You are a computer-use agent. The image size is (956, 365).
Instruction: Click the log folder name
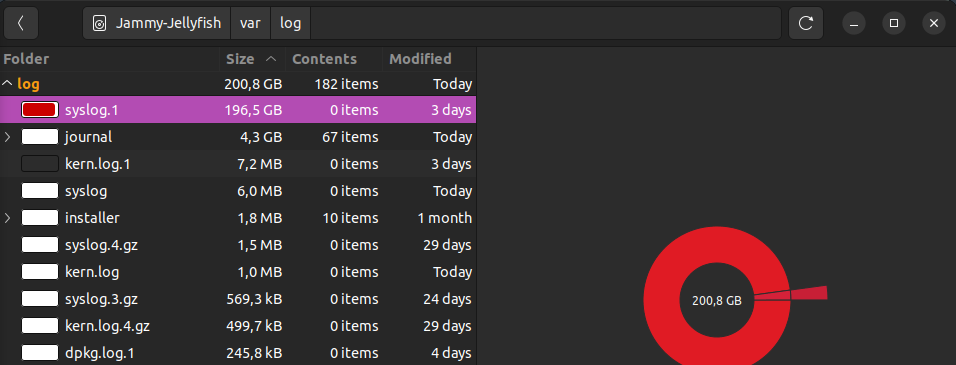click(29, 83)
